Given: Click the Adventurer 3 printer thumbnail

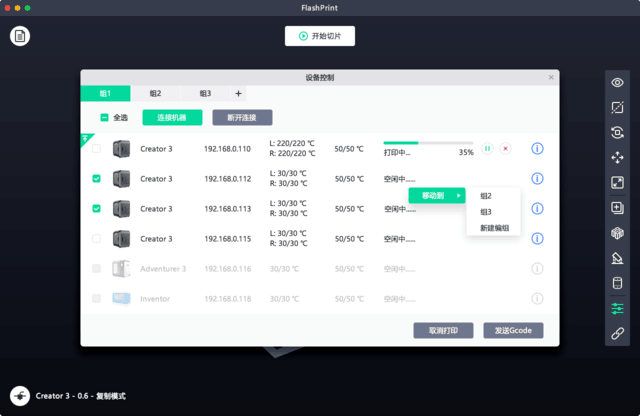Looking at the screenshot, I should 121,269.
